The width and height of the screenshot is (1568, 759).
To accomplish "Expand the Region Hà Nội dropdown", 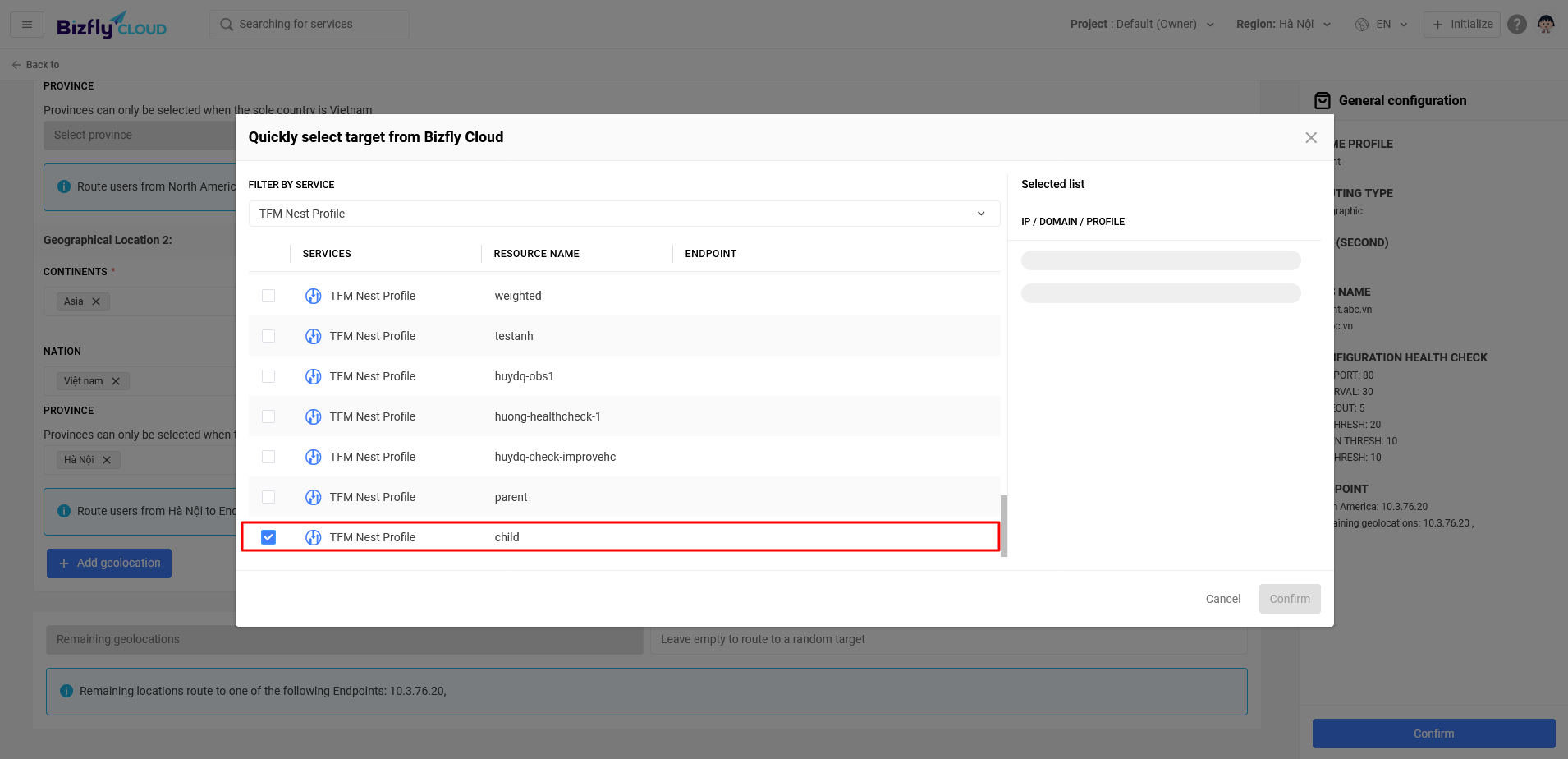I will click(1284, 25).
